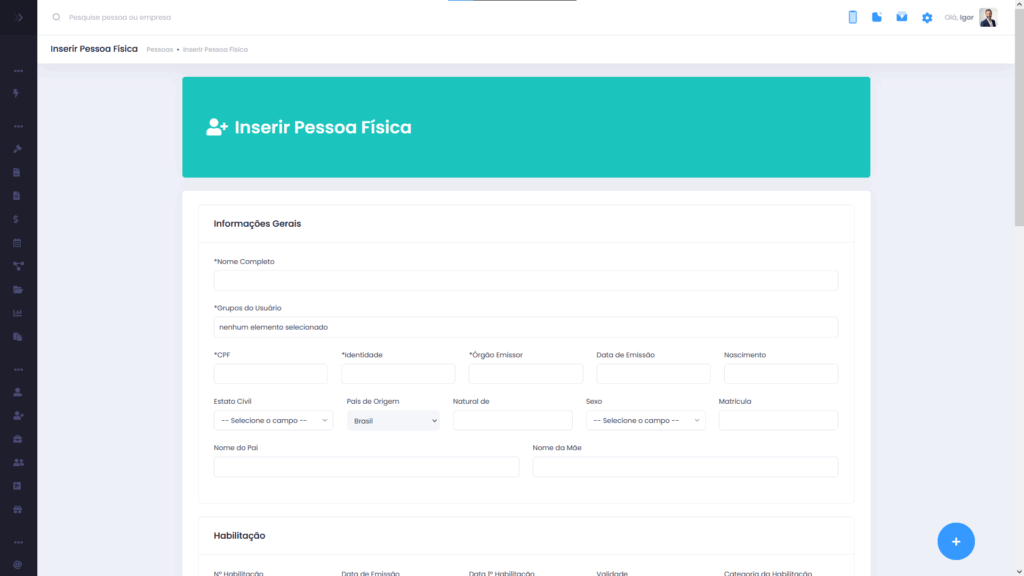Expand the sidebar with the double-chevron icon
1024x576 pixels.
18,18
